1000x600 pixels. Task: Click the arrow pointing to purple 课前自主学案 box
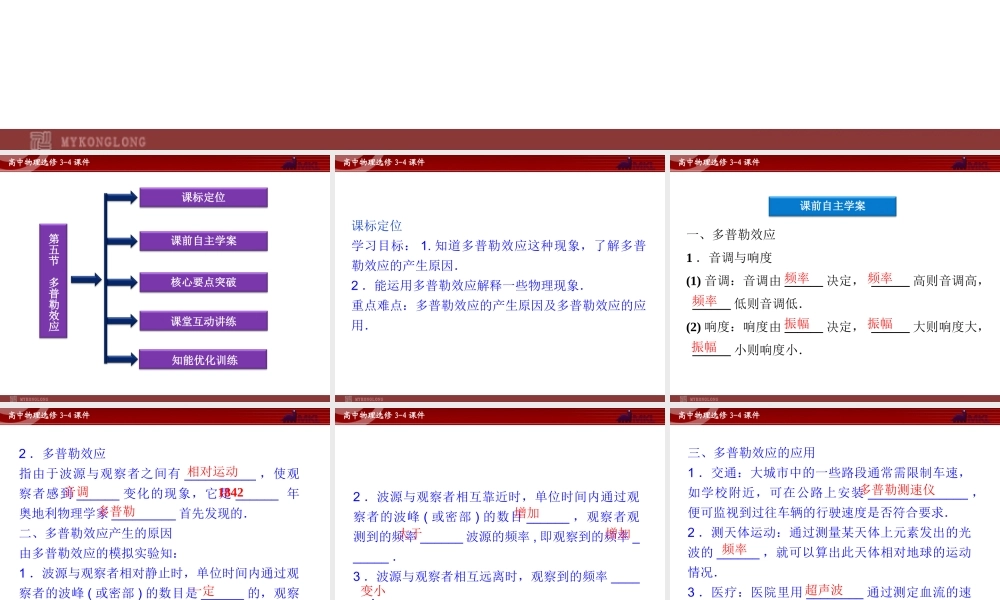124,241
